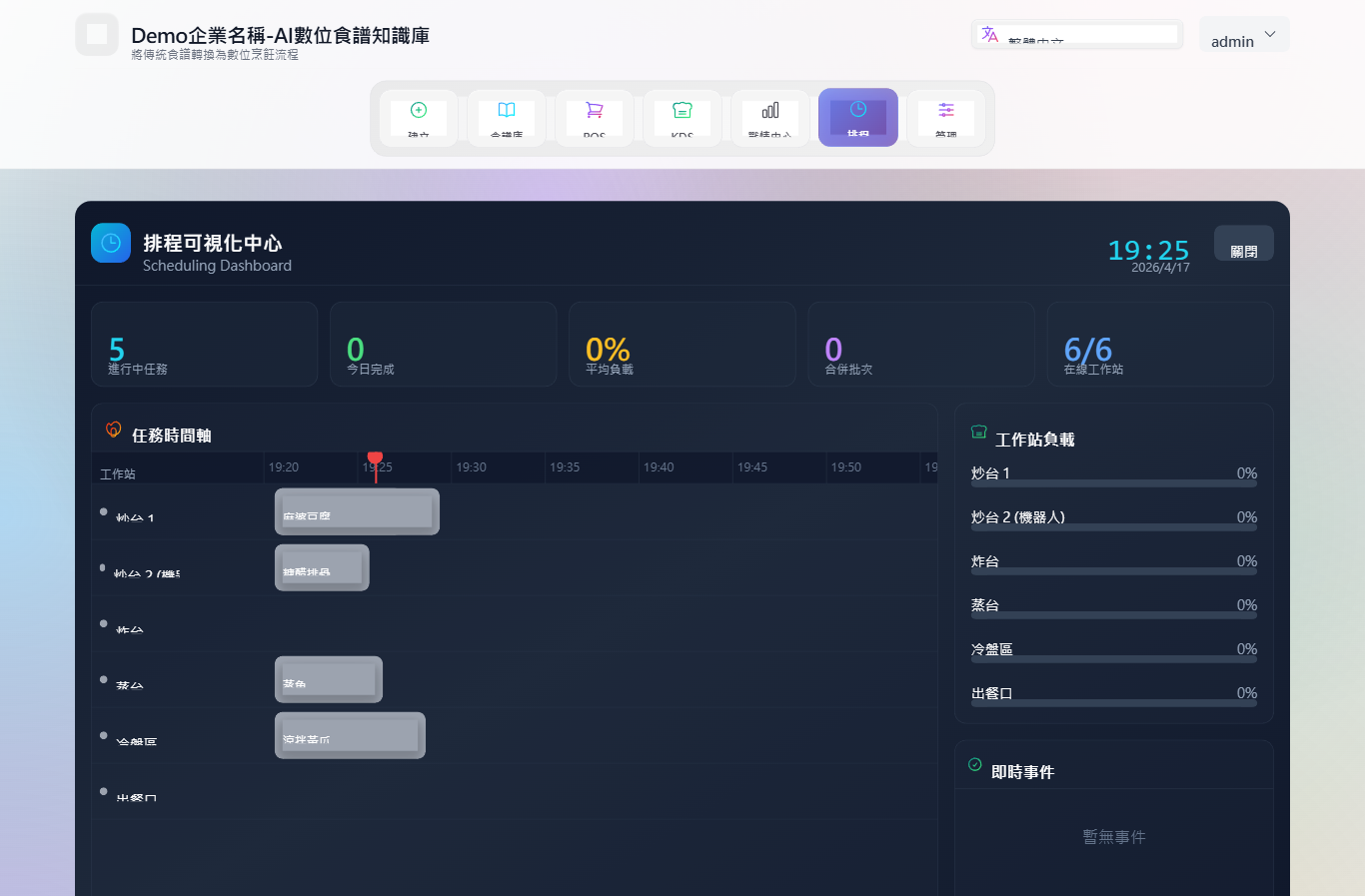This screenshot has height=896, width=1365.
Task: Open the 戰情中心 analytics bar-chart icon
Action: tap(770, 110)
